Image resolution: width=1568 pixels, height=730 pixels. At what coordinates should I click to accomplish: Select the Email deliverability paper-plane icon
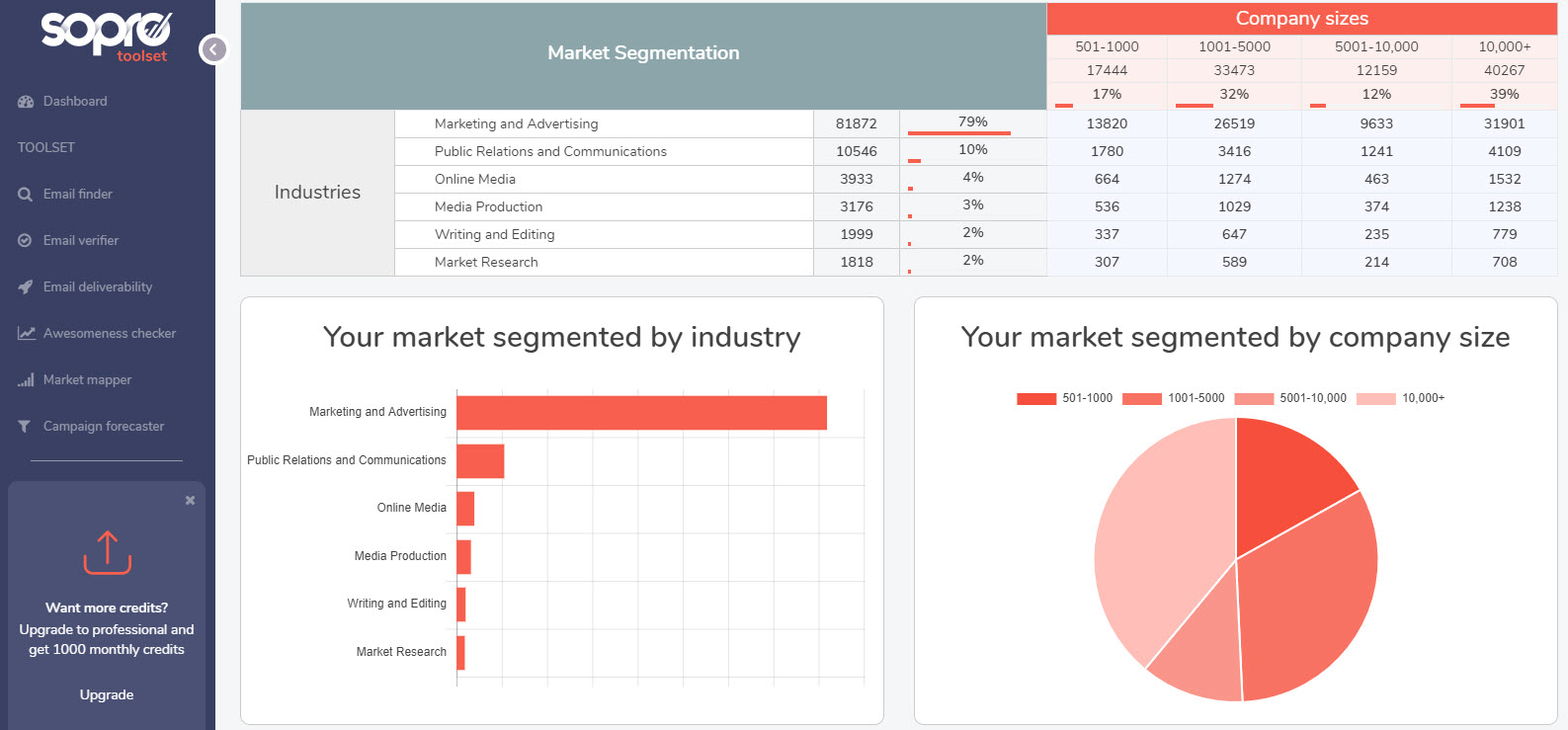(25, 286)
